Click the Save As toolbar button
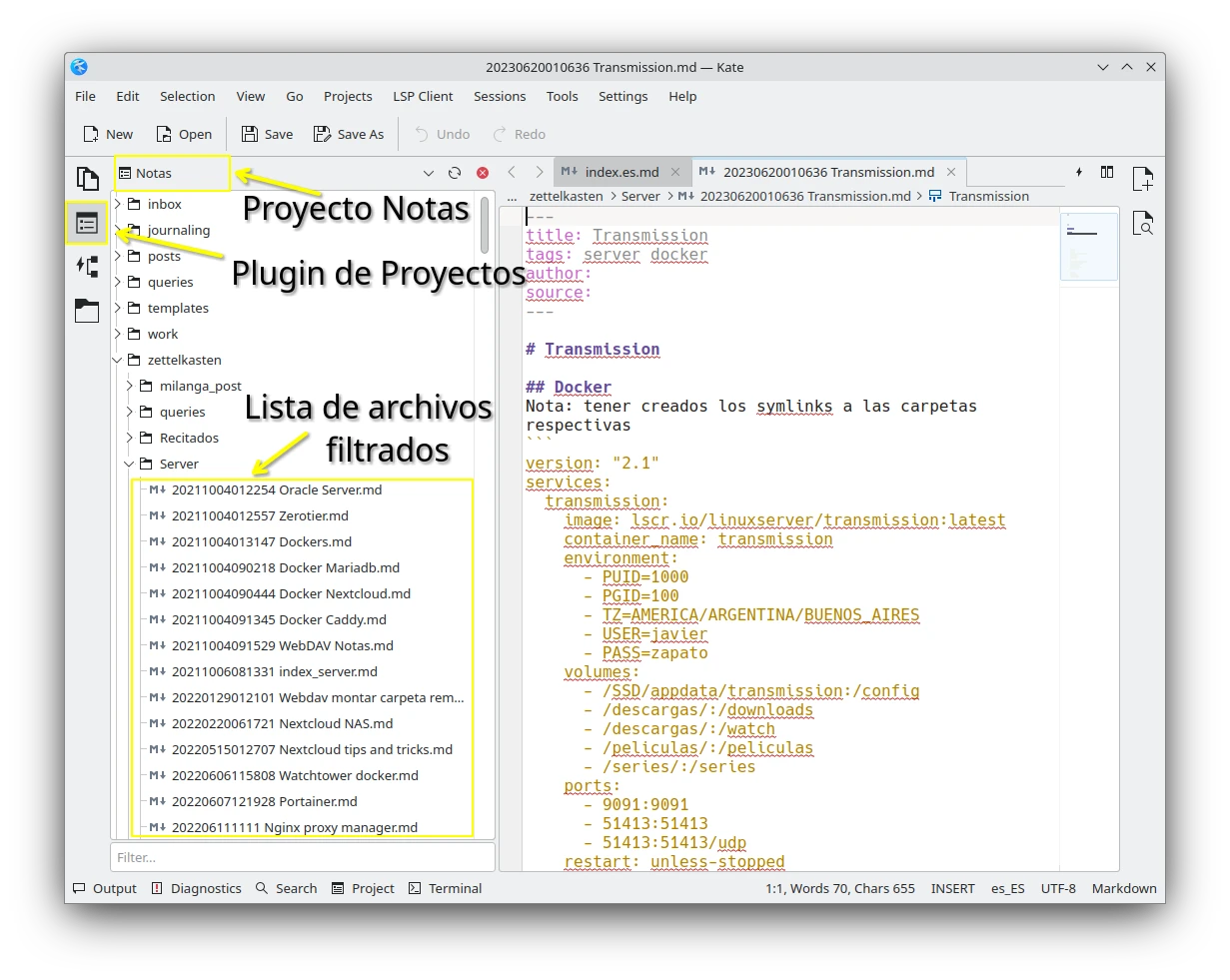Image resolution: width=1230 pixels, height=980 pixels. point(349,134)
